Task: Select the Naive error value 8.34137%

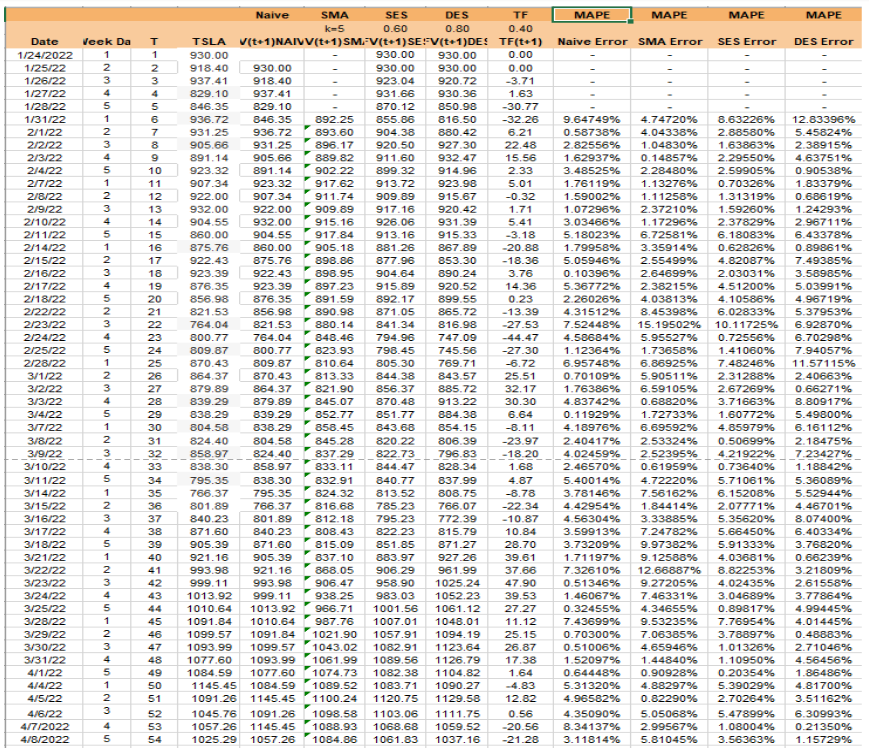Action: coord(592,727)
